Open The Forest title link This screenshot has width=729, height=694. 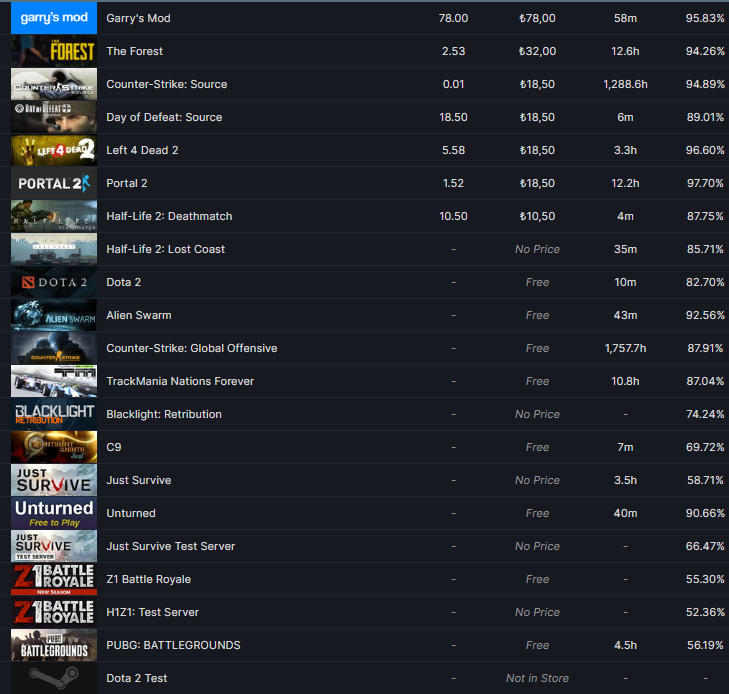coord(134,51)
